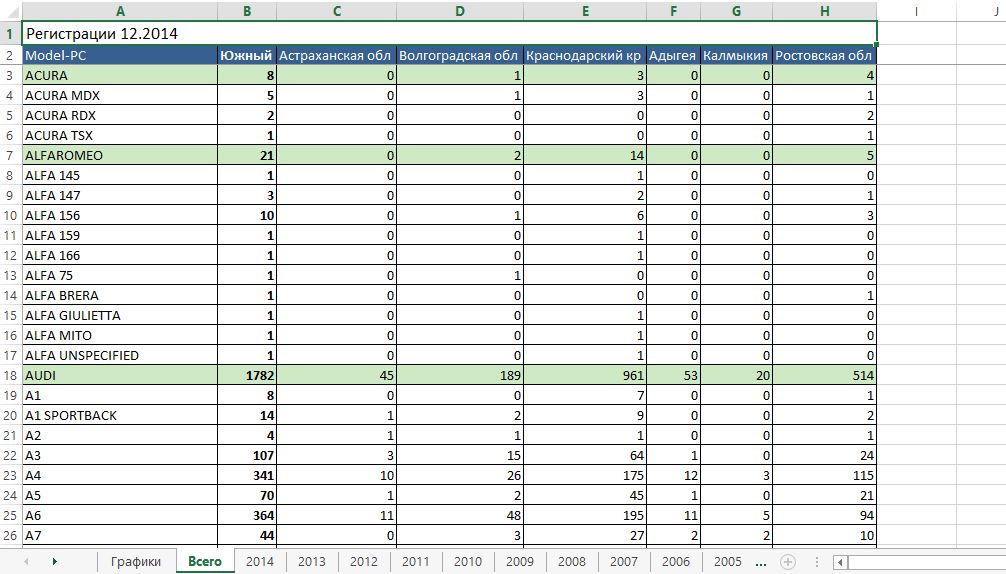The width and height of the screenshot is (1006, 574).
Task: Open the 2006 sheet tab
Action: pos(676,561)
